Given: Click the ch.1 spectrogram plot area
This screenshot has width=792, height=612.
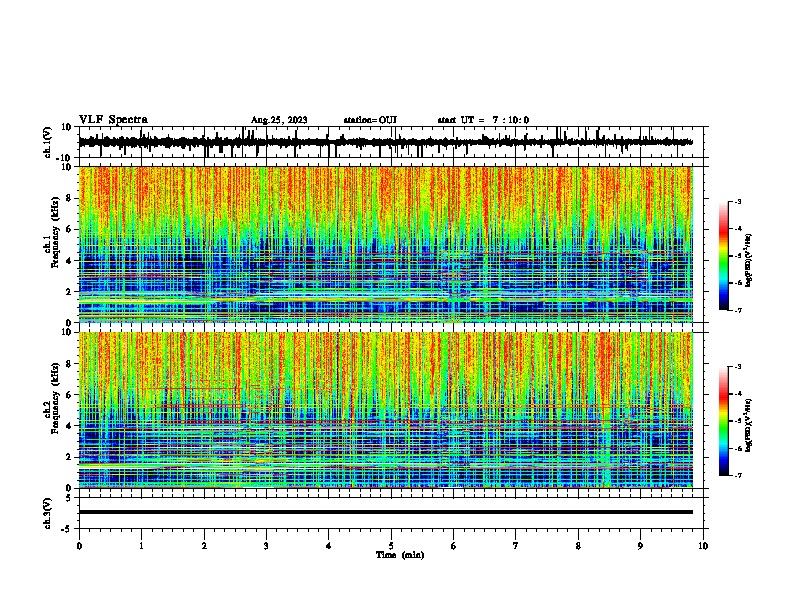Looking at the screenshot, I should (385, 244).
